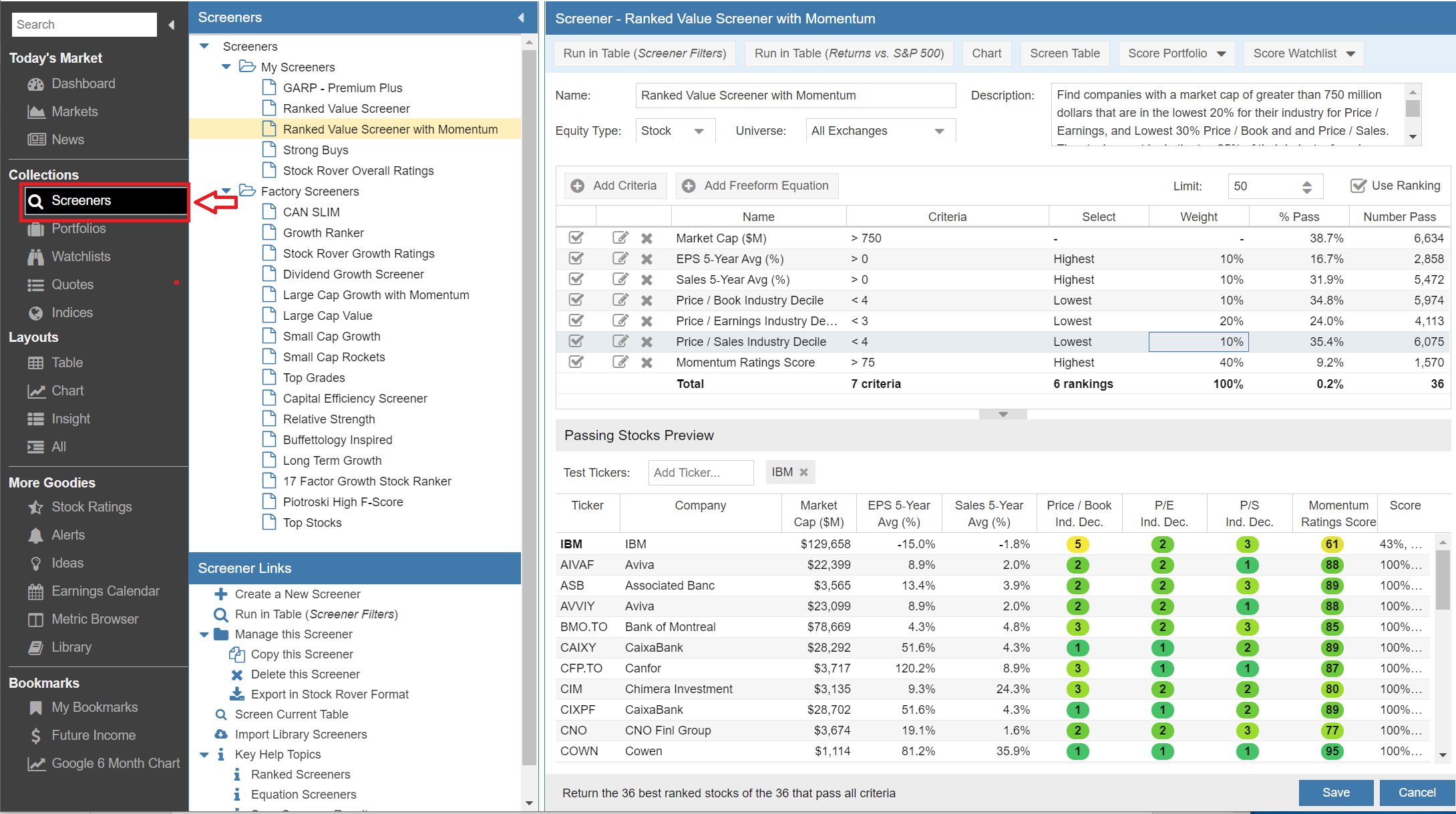
Task: Click the Add Ticker input field
Action: click(x=700, y=473)
